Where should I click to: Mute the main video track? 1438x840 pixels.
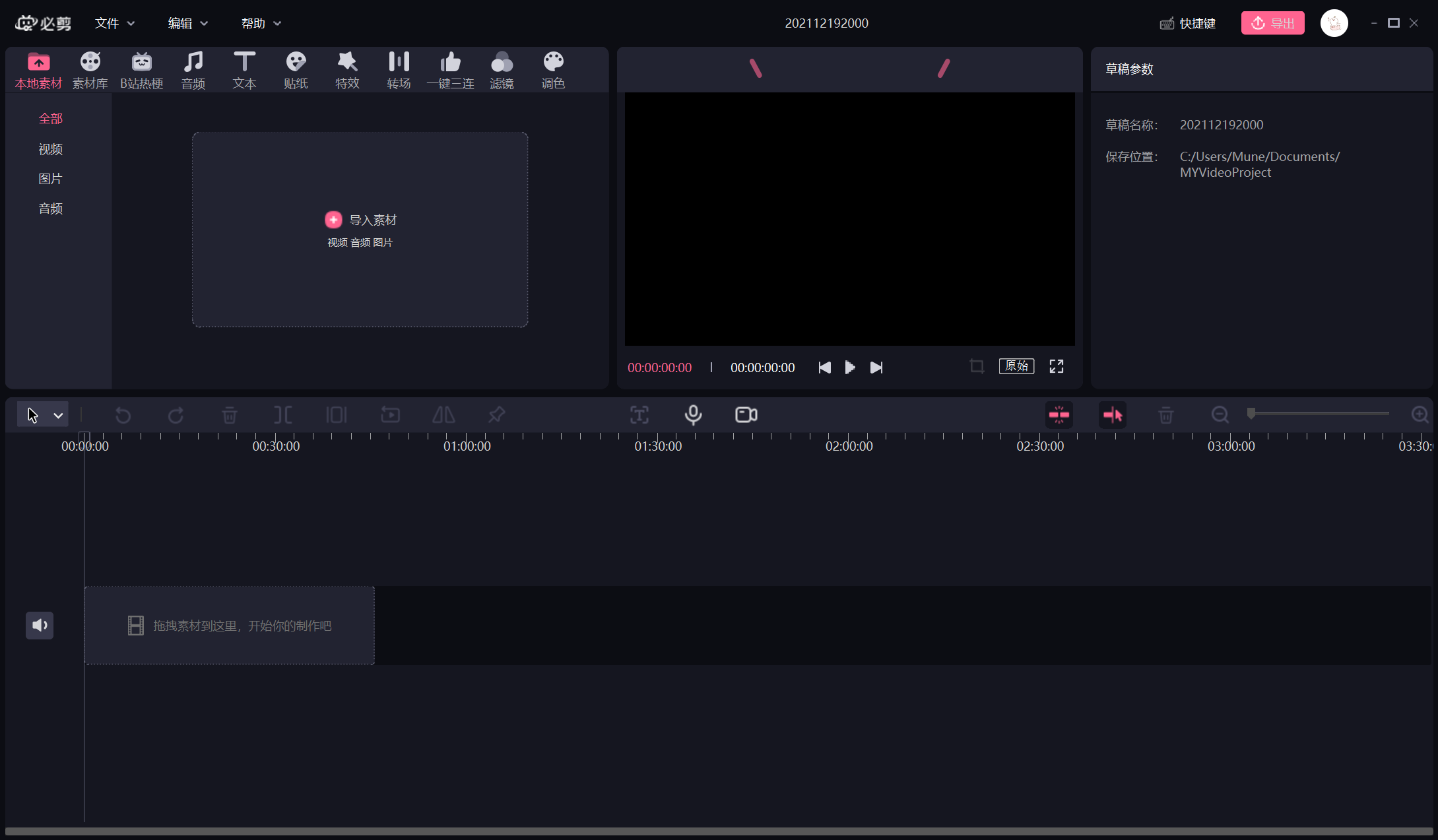coord(40,625)
